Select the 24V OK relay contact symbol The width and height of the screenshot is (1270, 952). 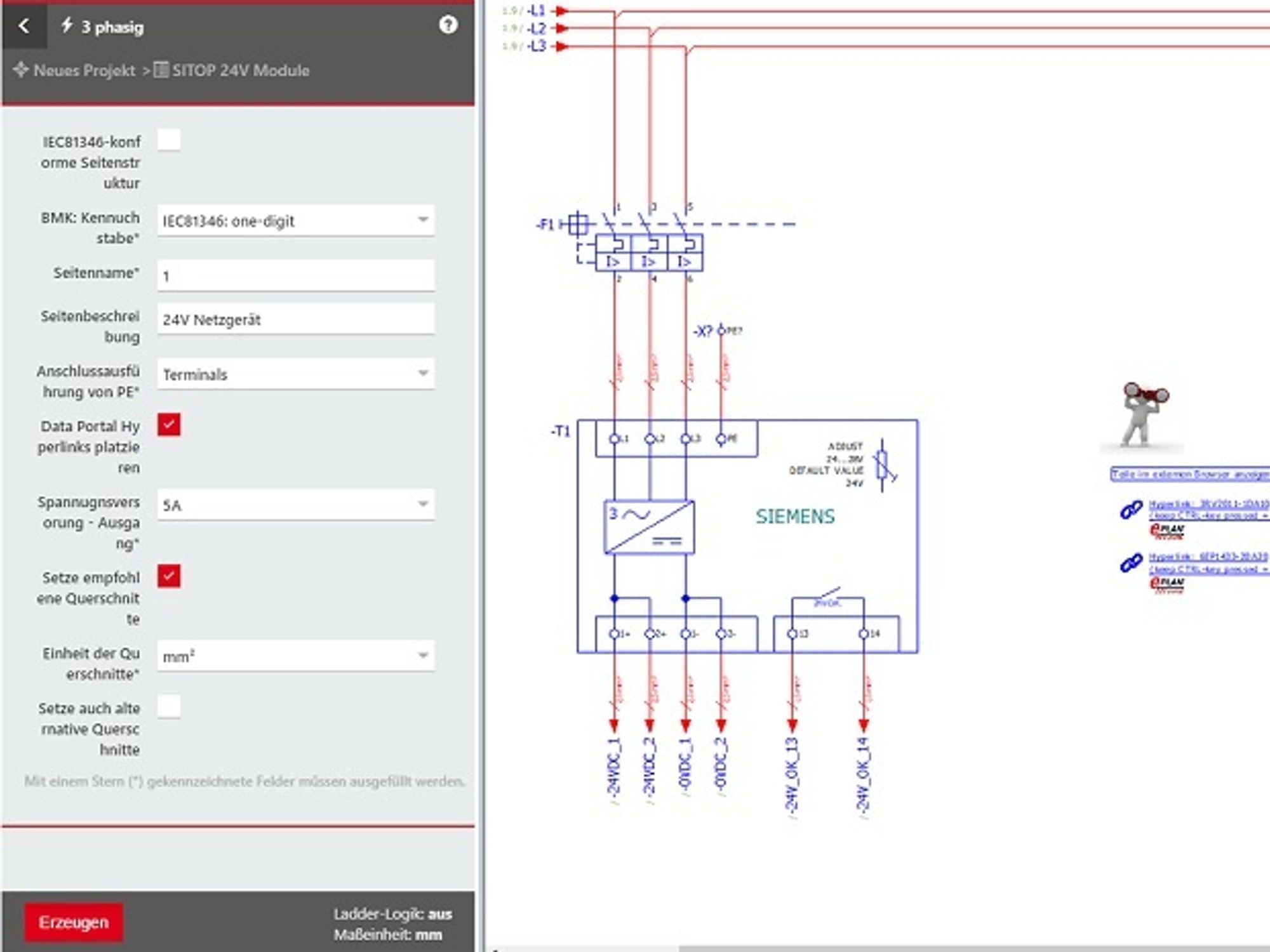(x=828, y=598)
